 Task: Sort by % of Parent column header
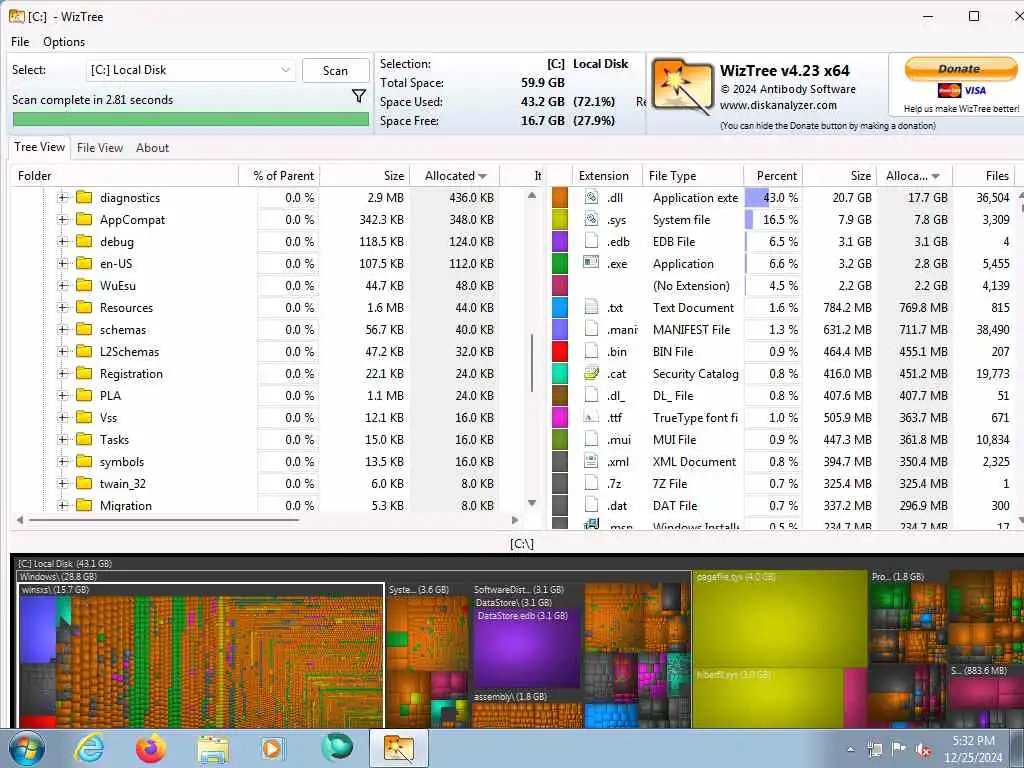click(x=279, y=176)
